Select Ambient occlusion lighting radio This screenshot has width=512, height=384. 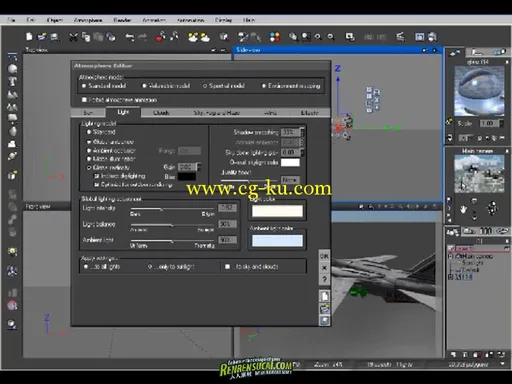[89, 151]
